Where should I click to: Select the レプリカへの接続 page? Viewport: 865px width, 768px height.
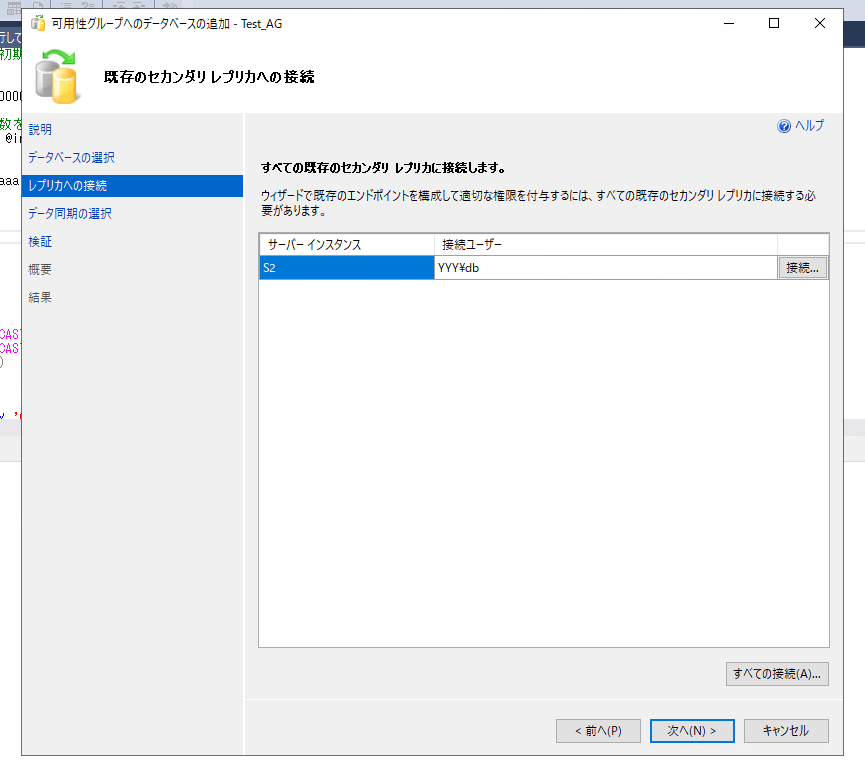(x=132, y=185)
